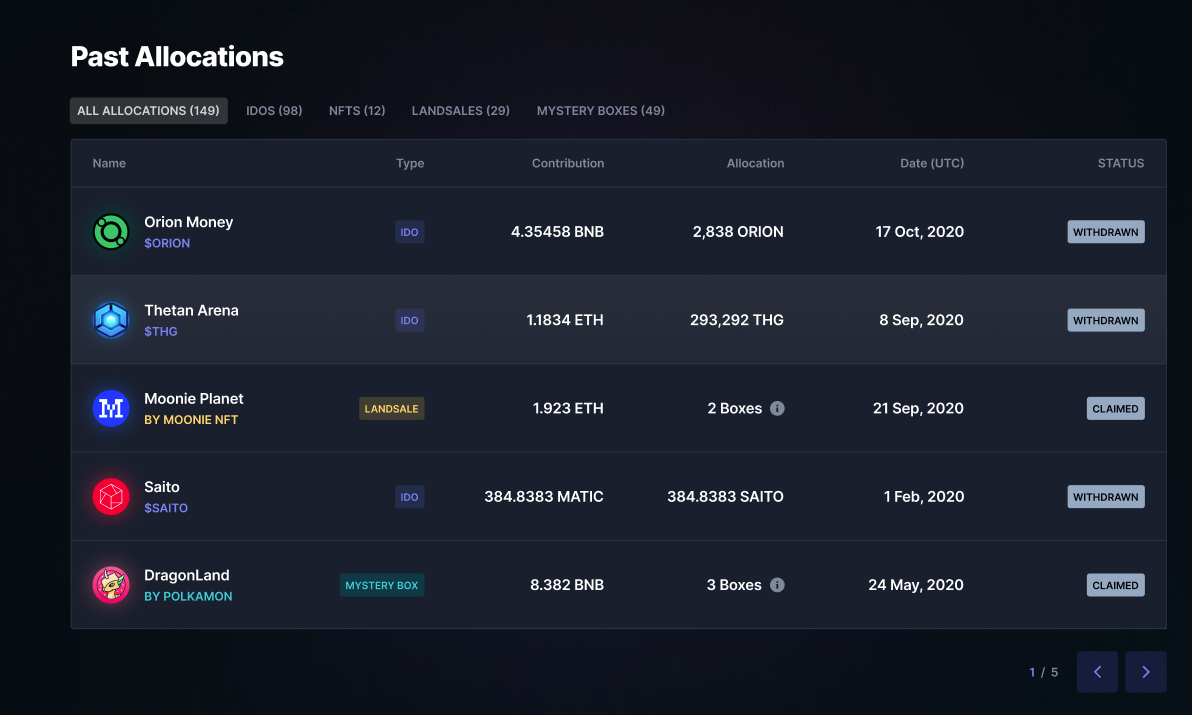Click the IDO badge for Thetan Arena
The height and width of the screenshot is (715, 1192).
click(x=409, y=320)
